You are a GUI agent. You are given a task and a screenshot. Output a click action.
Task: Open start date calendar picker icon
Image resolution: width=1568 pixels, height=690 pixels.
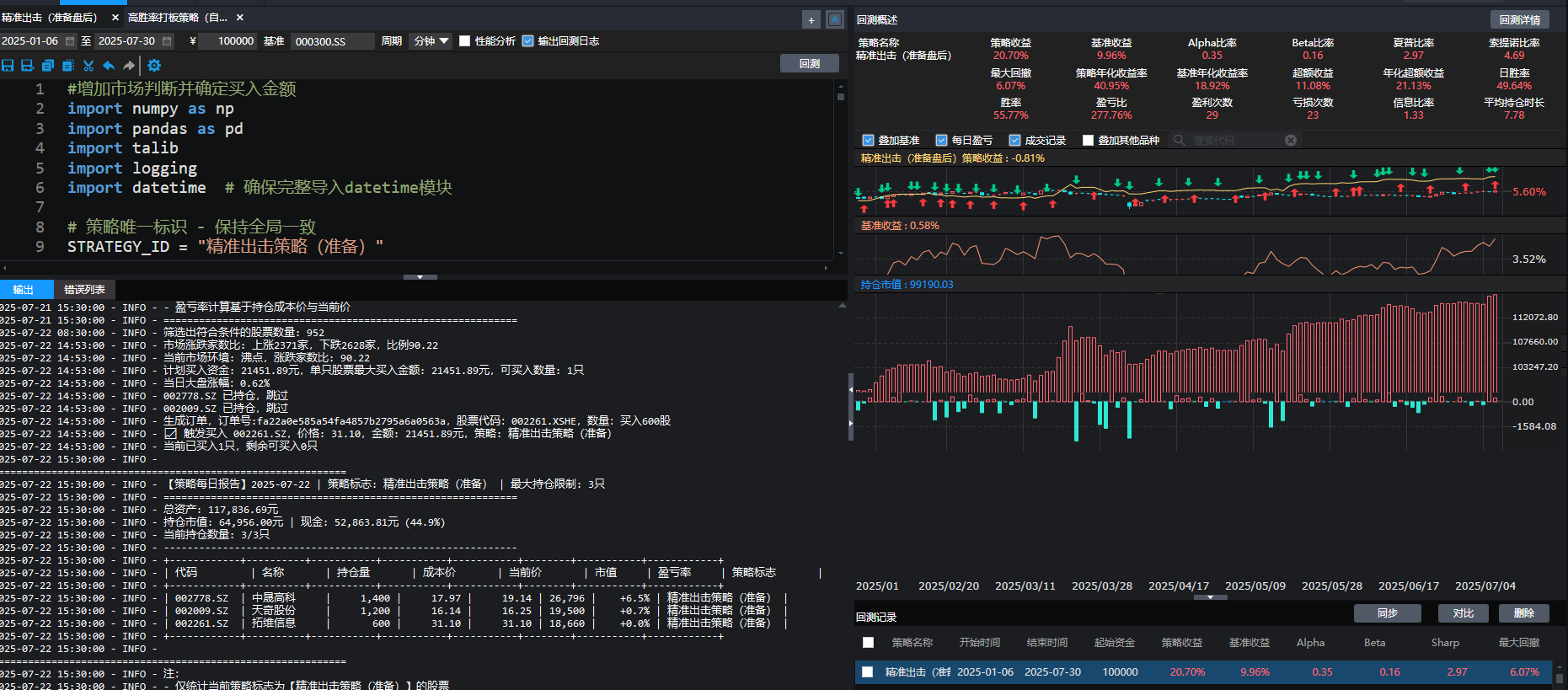[70, 40]
